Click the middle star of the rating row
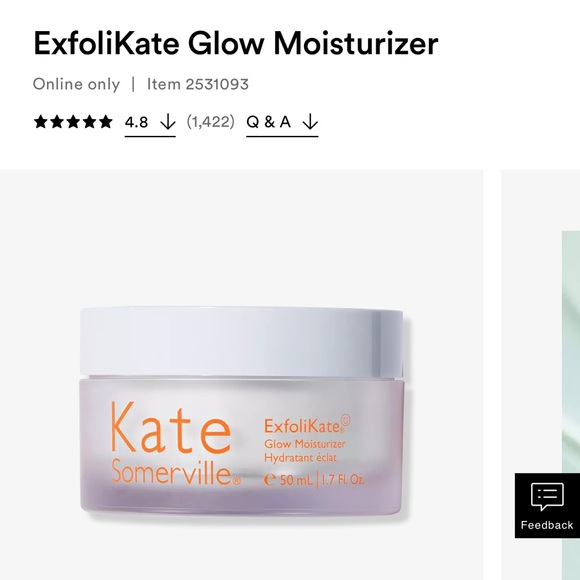Screen dimensions: 580x580 [x=73, y=122]
